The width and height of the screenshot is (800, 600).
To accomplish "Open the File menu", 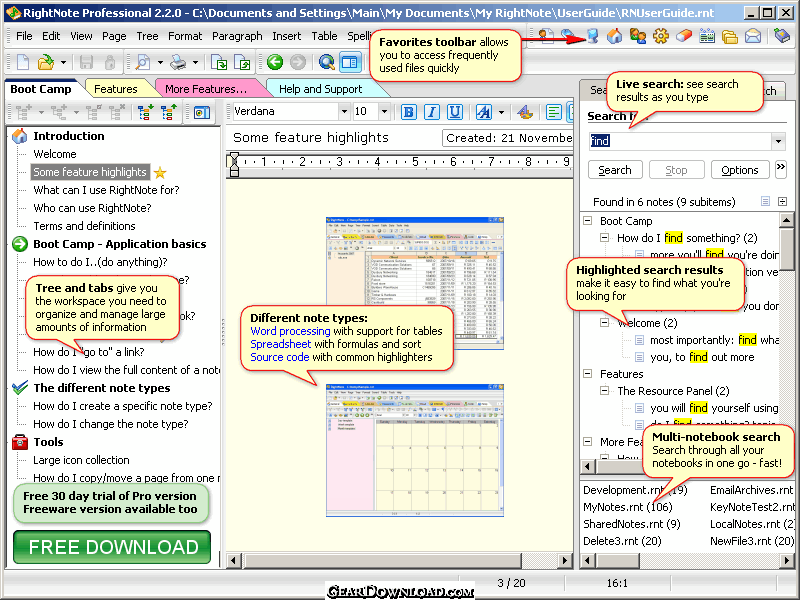I will 24,36.
